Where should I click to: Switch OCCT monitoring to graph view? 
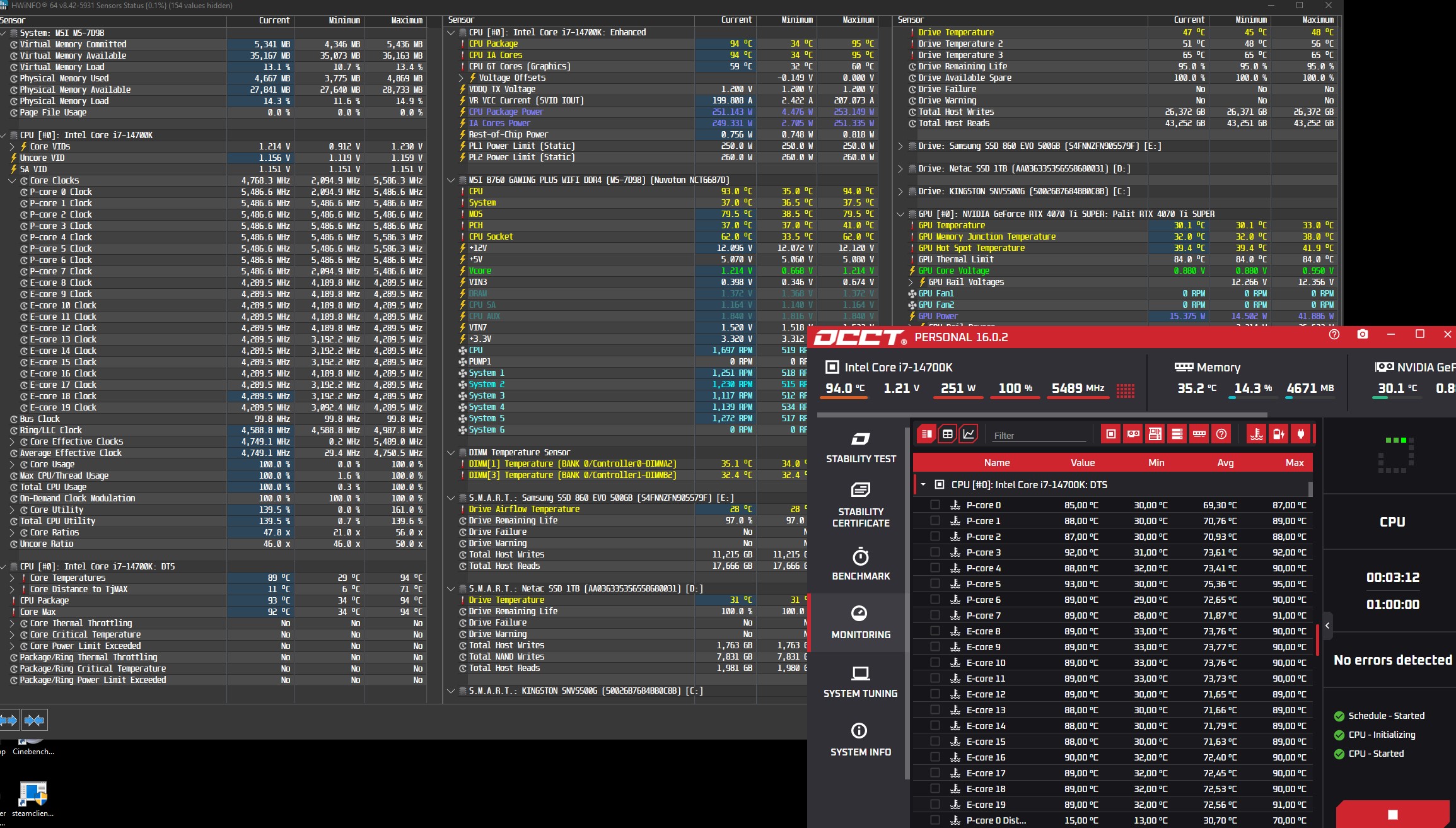tap(969, 434)
